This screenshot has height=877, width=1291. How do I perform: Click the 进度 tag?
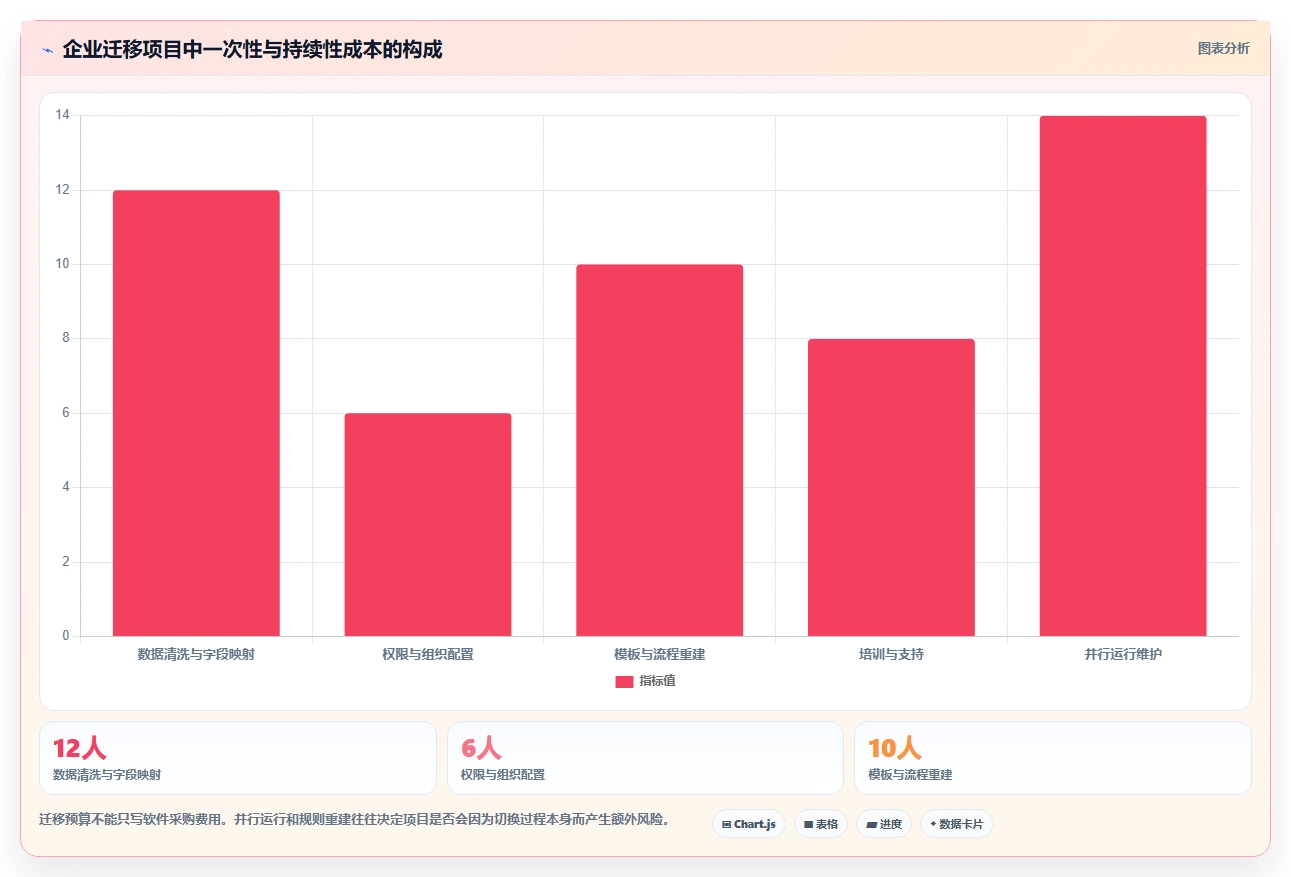point(884,824)
